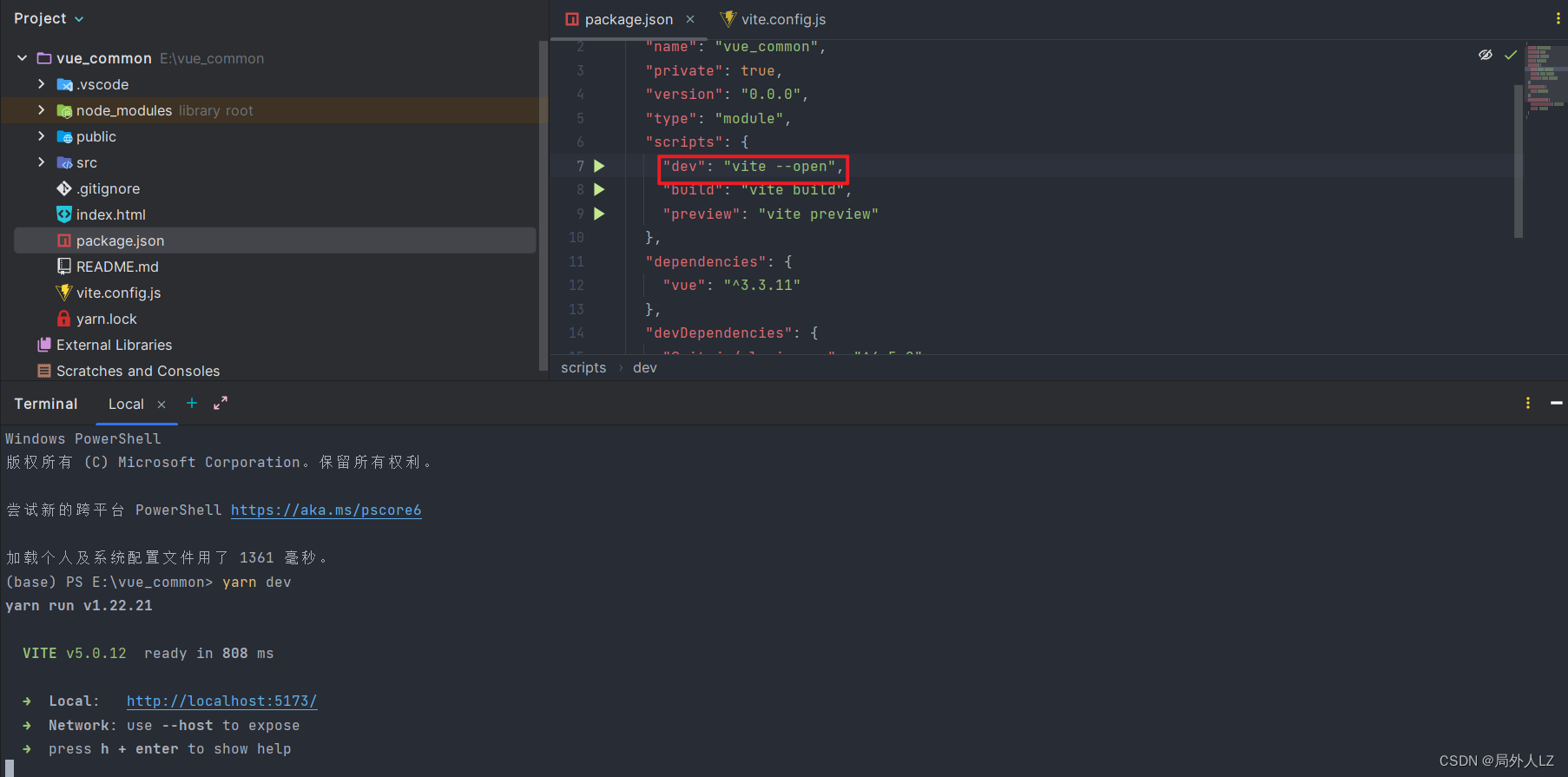Click the "yarn run v1.22.21" terminal line
This screenshot has height=777, width=1568.
(79, 606)
